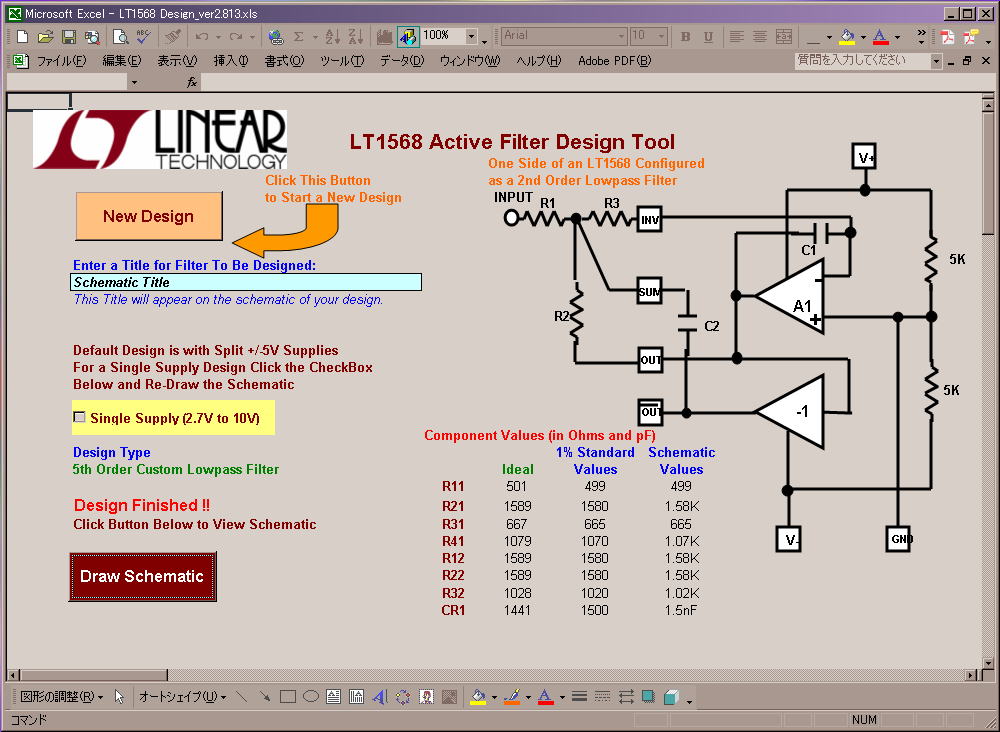Apply the red font color in formatting toolbar
The height and width of the screenshot is (732, 1000).
pyautogui.click(x=881, y=37)
